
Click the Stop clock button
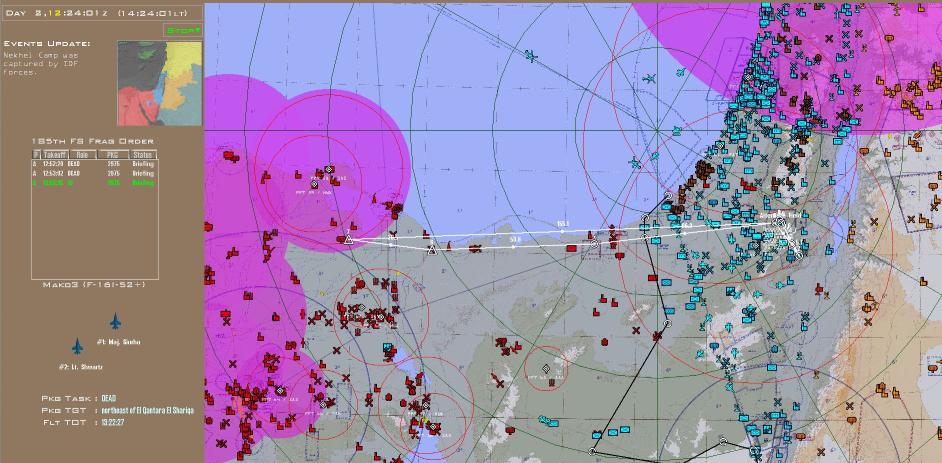pyautogui.click(x=183, y=30)
